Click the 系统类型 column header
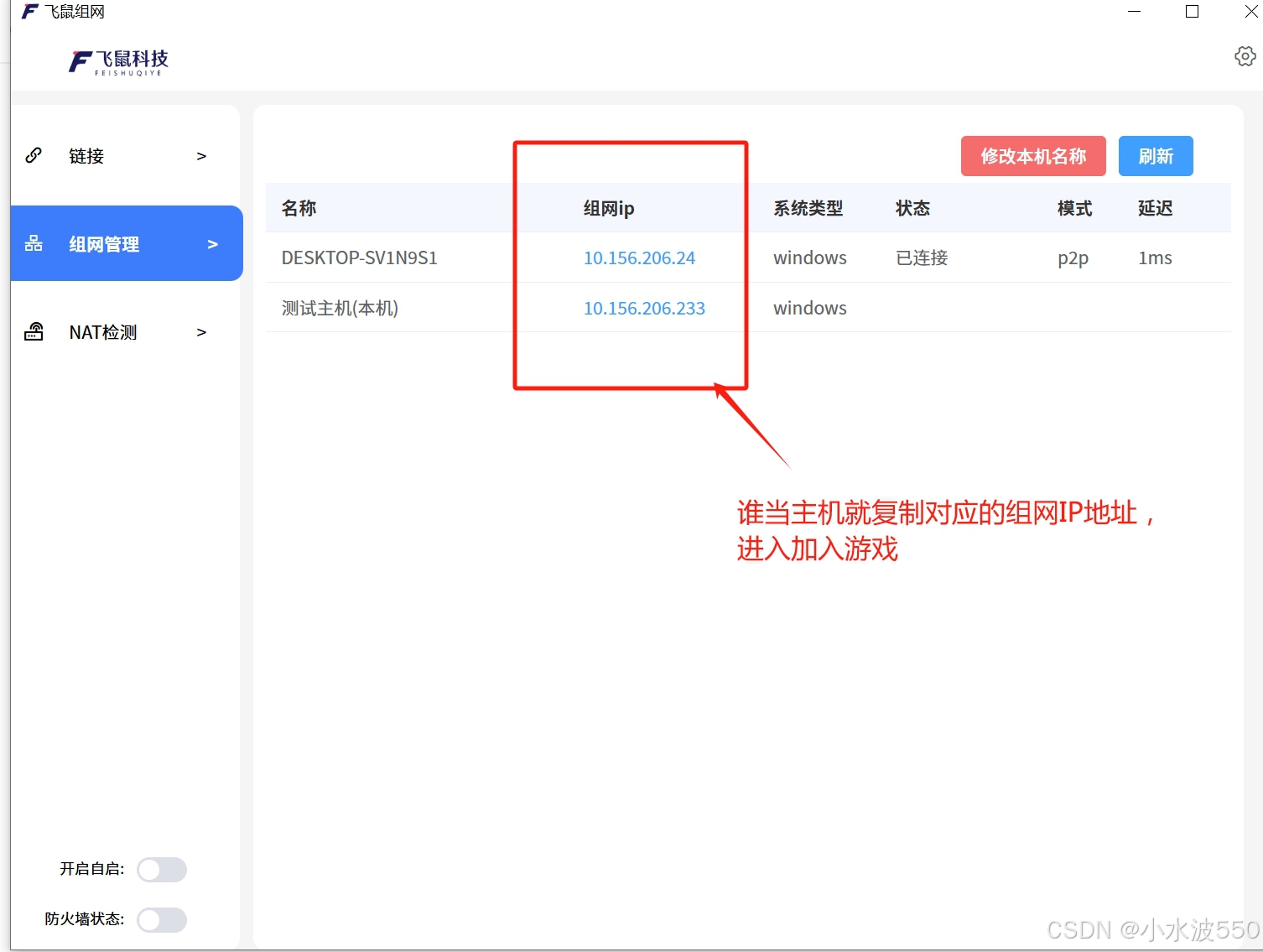Screen dimensions: 1263x952 [808, 208]
